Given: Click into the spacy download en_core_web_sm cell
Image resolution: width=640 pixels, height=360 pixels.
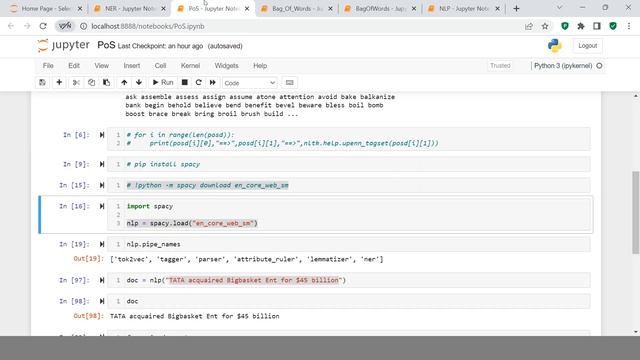Looking at the screenshot, I should (x=349, y=185).
